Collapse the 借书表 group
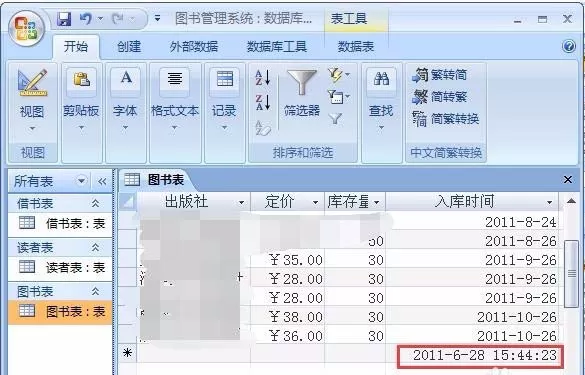Viewport: 585px width, 375px height. (96, 203)
